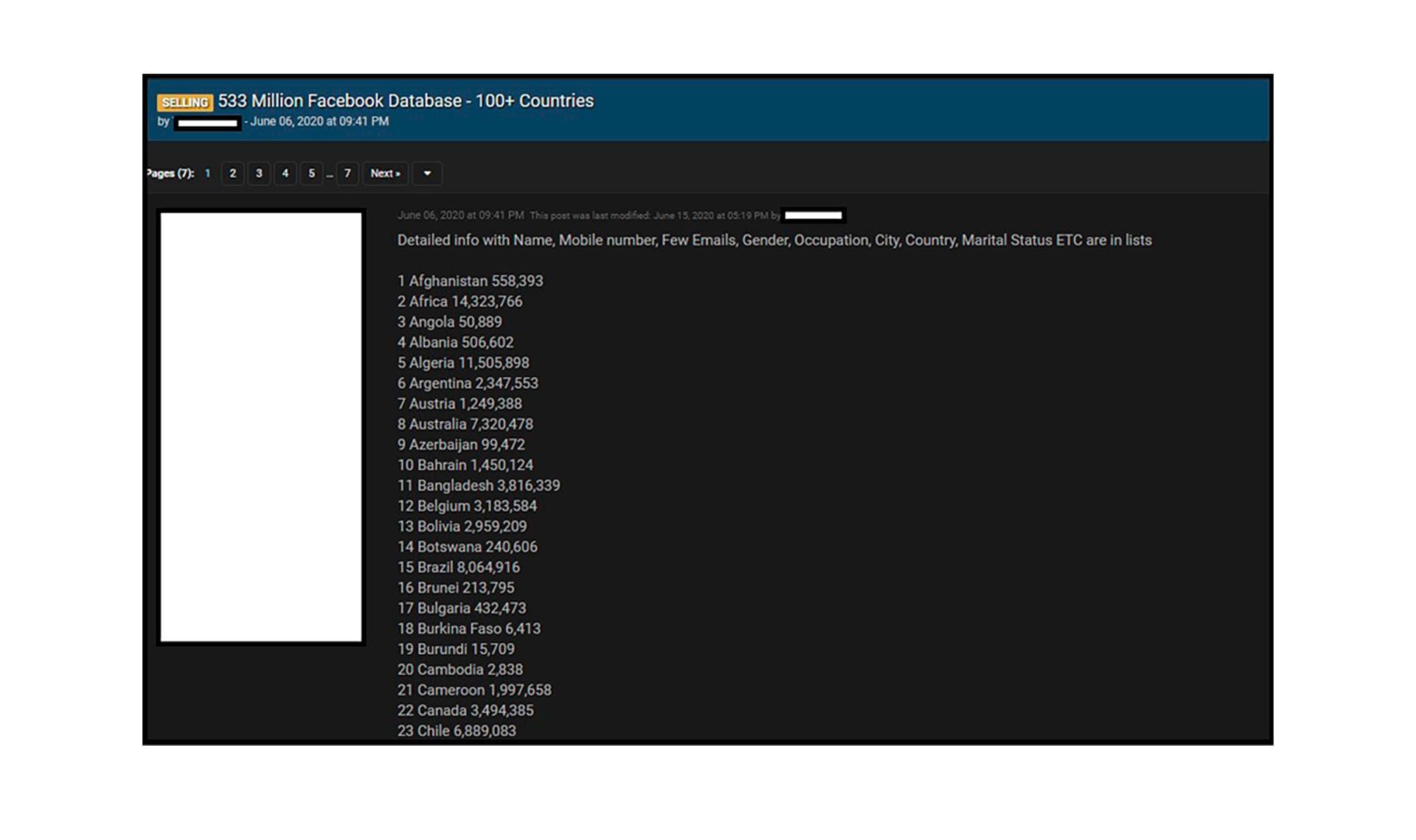The height and width of the screenshot is (840, 1416).
Task: Click the redacted thread author name
Action: (x=208, y=122)
